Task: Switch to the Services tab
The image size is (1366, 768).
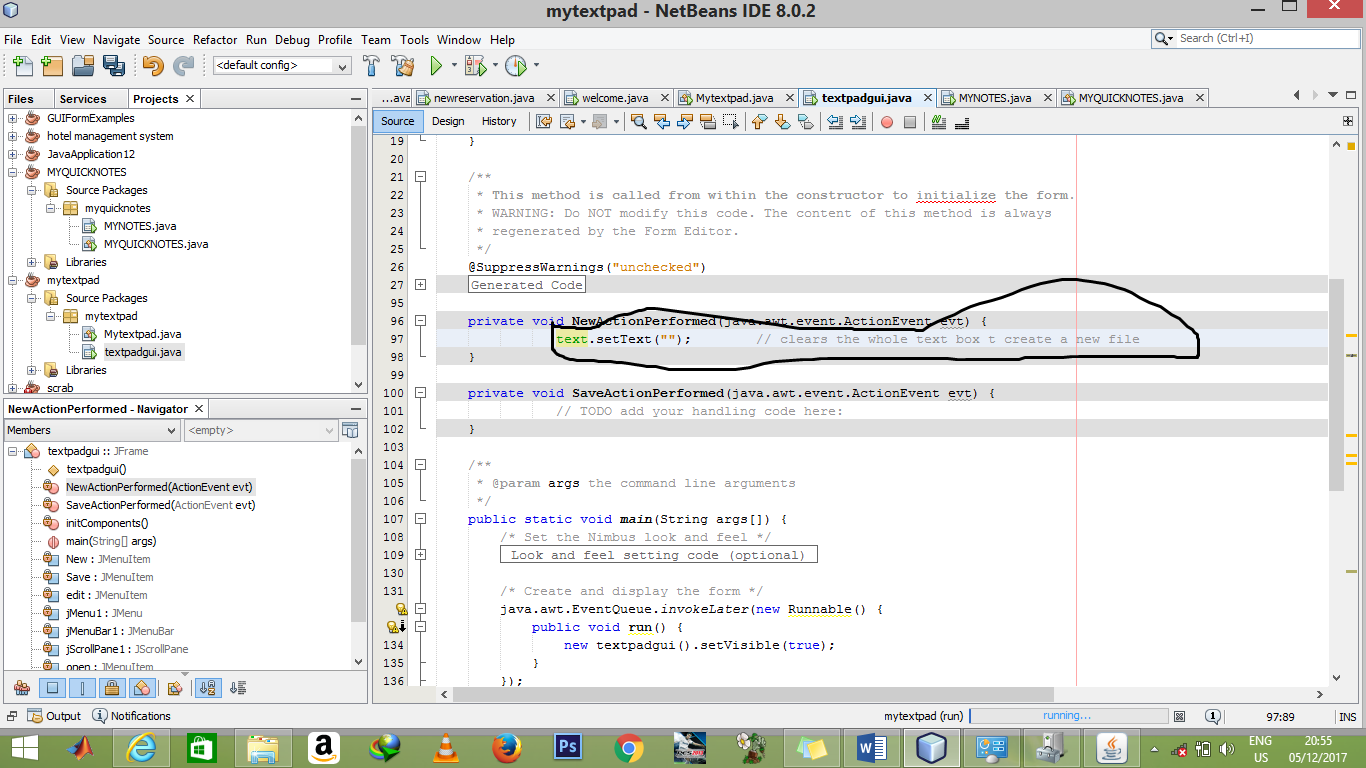Action: tap(83, 99)
